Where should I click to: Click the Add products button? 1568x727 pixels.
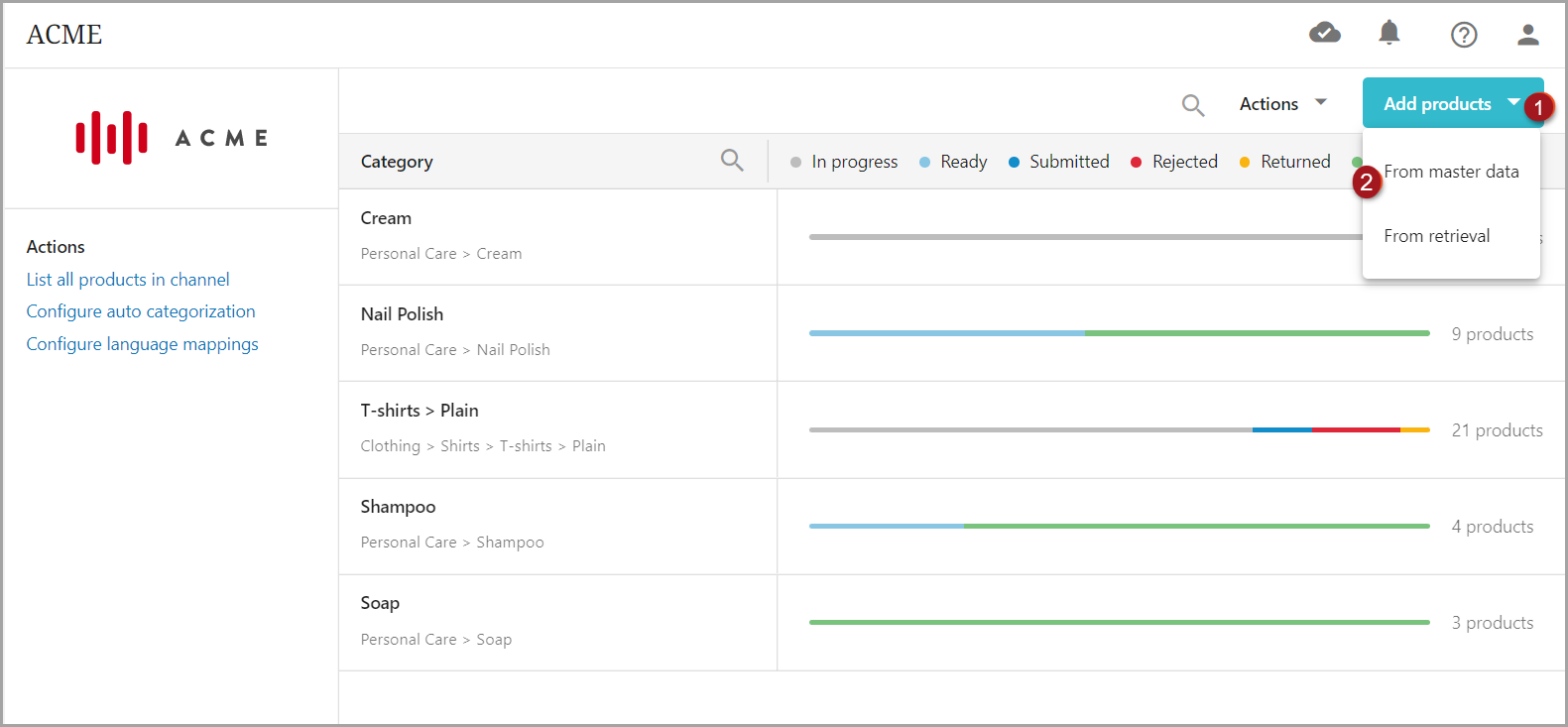pyautogui.click(x=1436, y=103)
